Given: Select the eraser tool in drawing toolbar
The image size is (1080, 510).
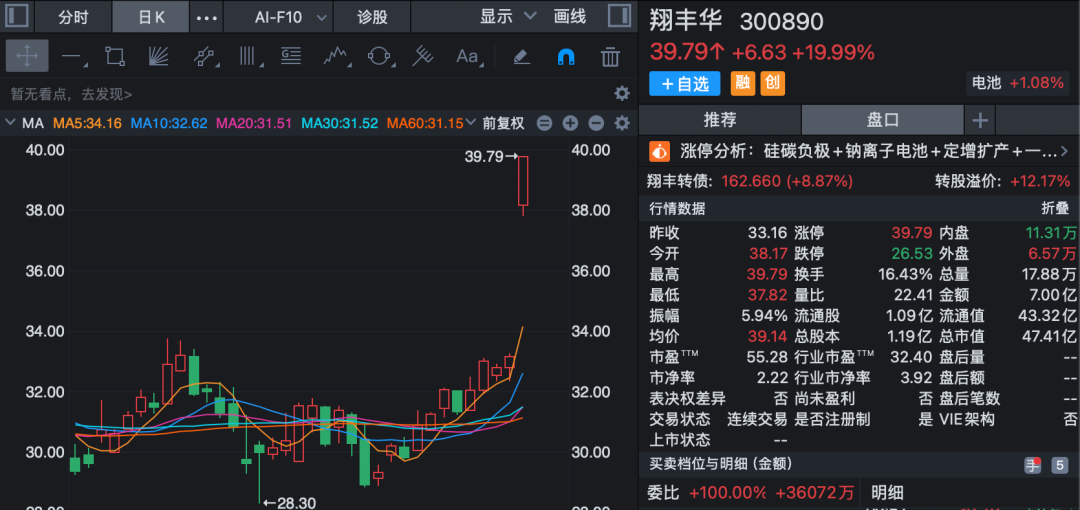Looking at the screenshot, I should (x=520, y=56).
